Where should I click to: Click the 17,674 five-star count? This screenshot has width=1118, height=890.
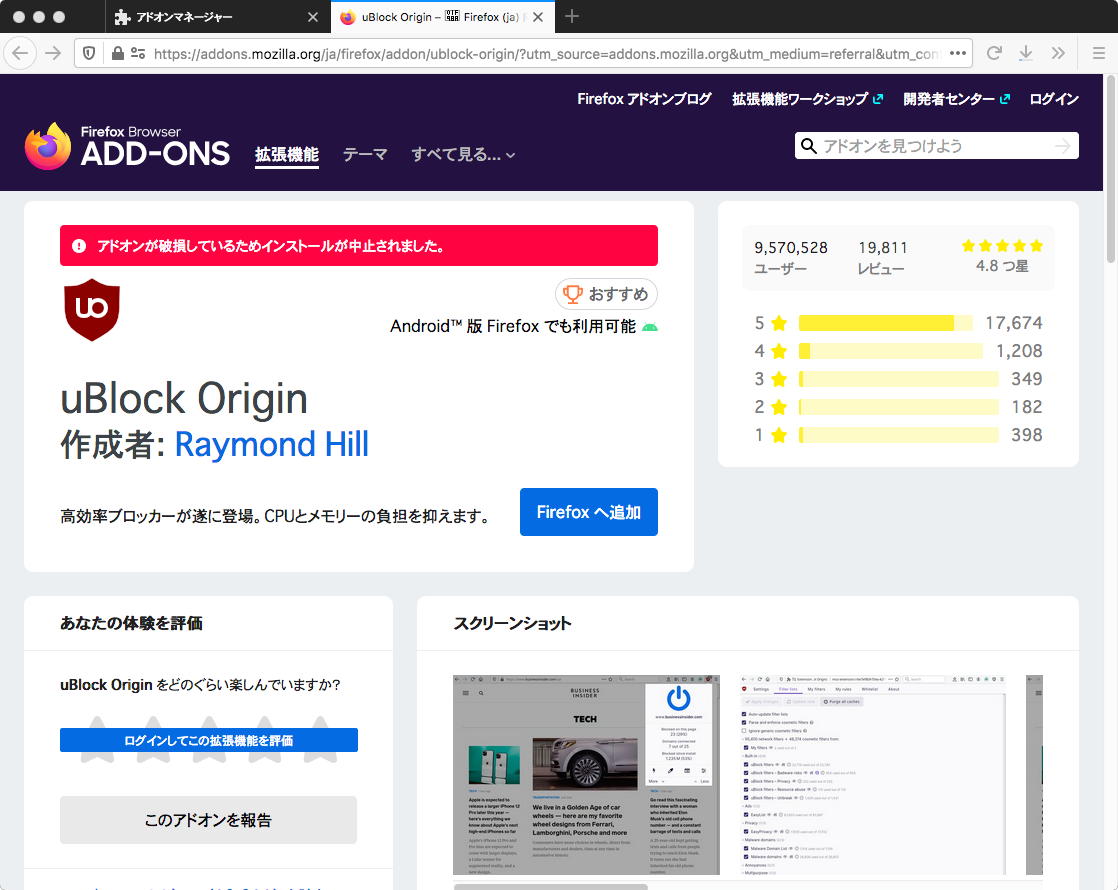pos(1013,323)
